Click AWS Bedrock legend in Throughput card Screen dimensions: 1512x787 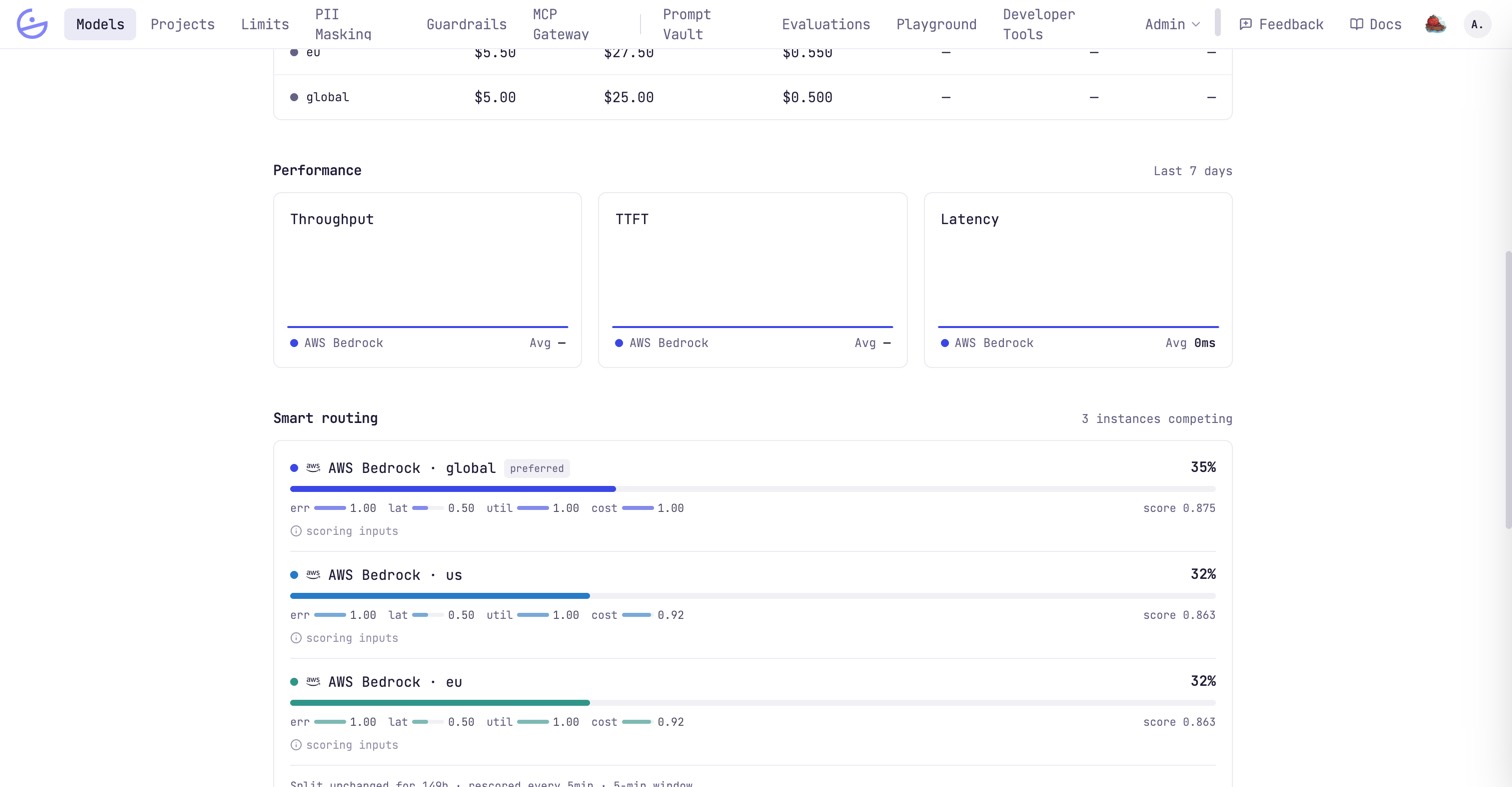[x=337, y=343]
